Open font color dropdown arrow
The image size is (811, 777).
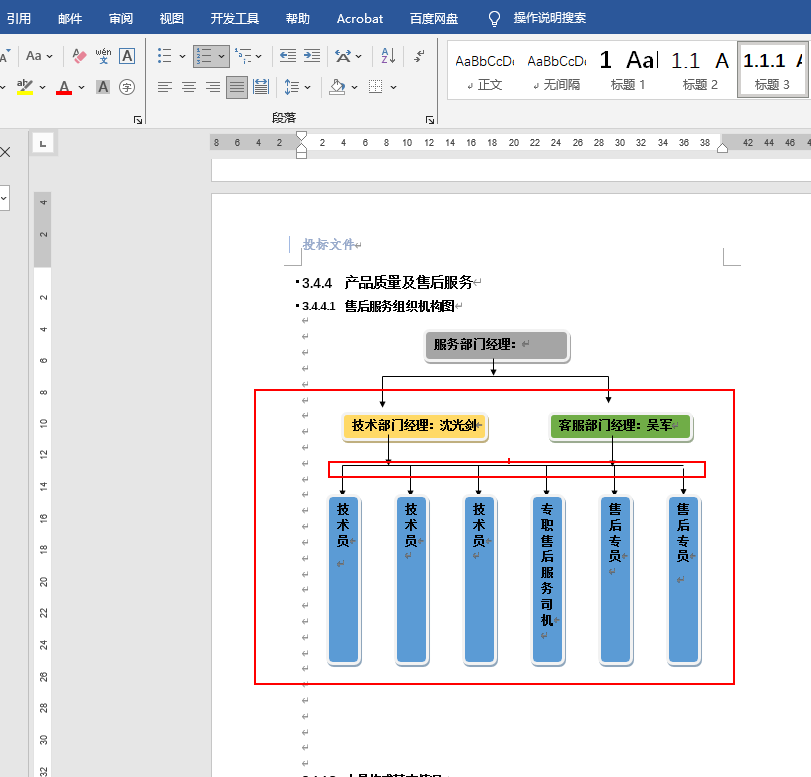click(81, 87)
